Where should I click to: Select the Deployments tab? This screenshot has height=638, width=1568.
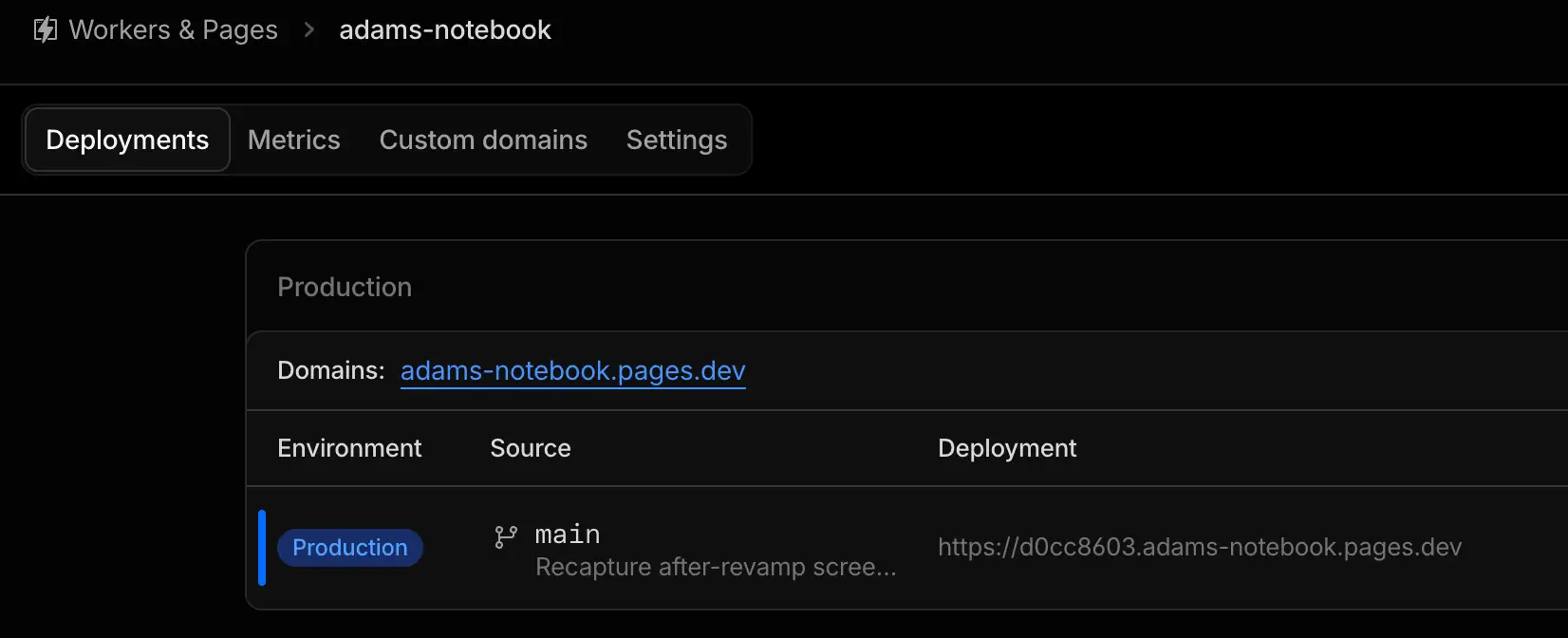[x=127, y=140]
